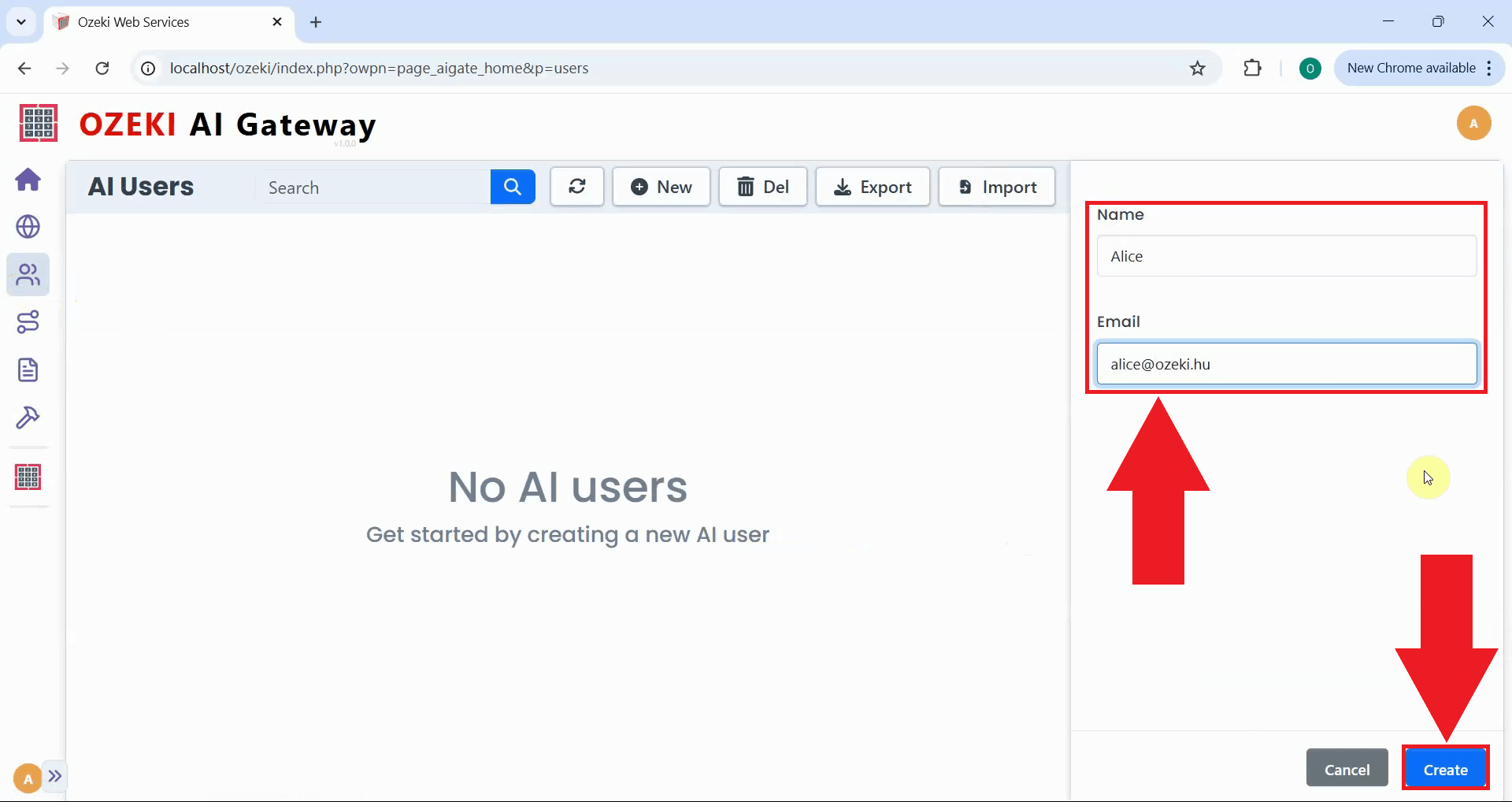
Task: Open the Globe section in the sidebar
Action: 28,227
